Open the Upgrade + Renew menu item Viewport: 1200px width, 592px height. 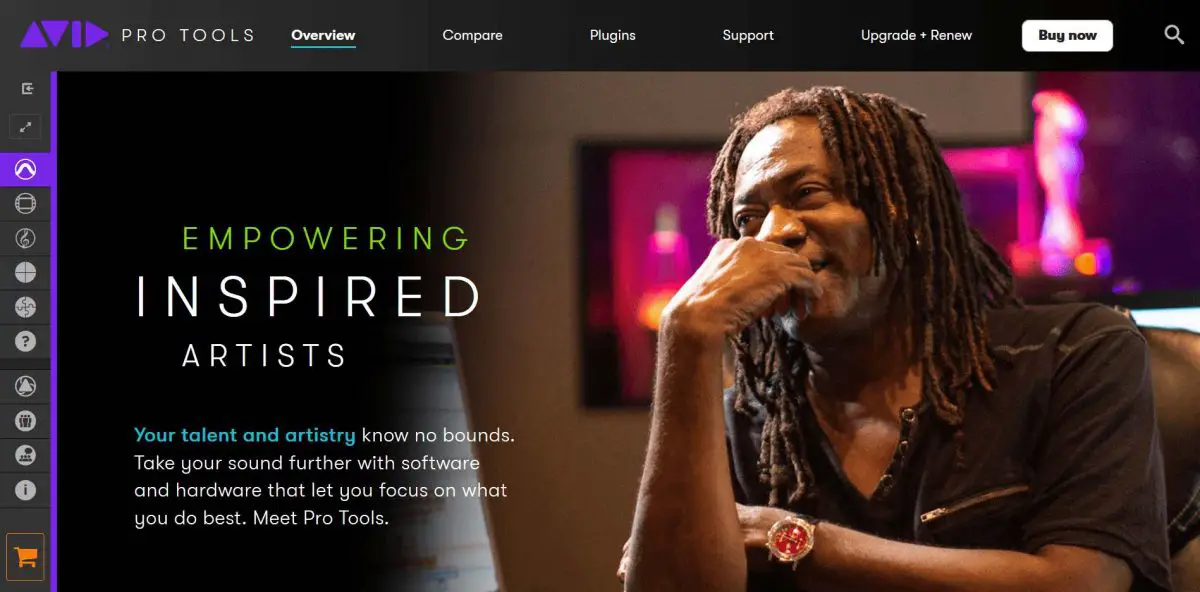pos(916,35)
